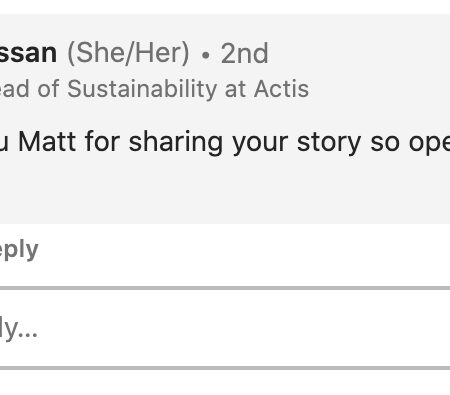
Task: Click the (She/Her) pronouns label
Action: [x=128, y=53]
